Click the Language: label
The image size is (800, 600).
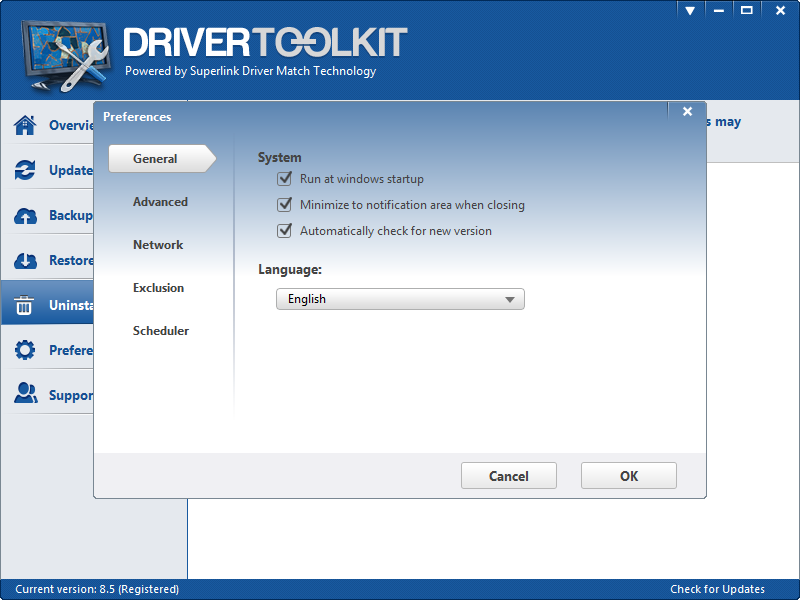(290, 269)
